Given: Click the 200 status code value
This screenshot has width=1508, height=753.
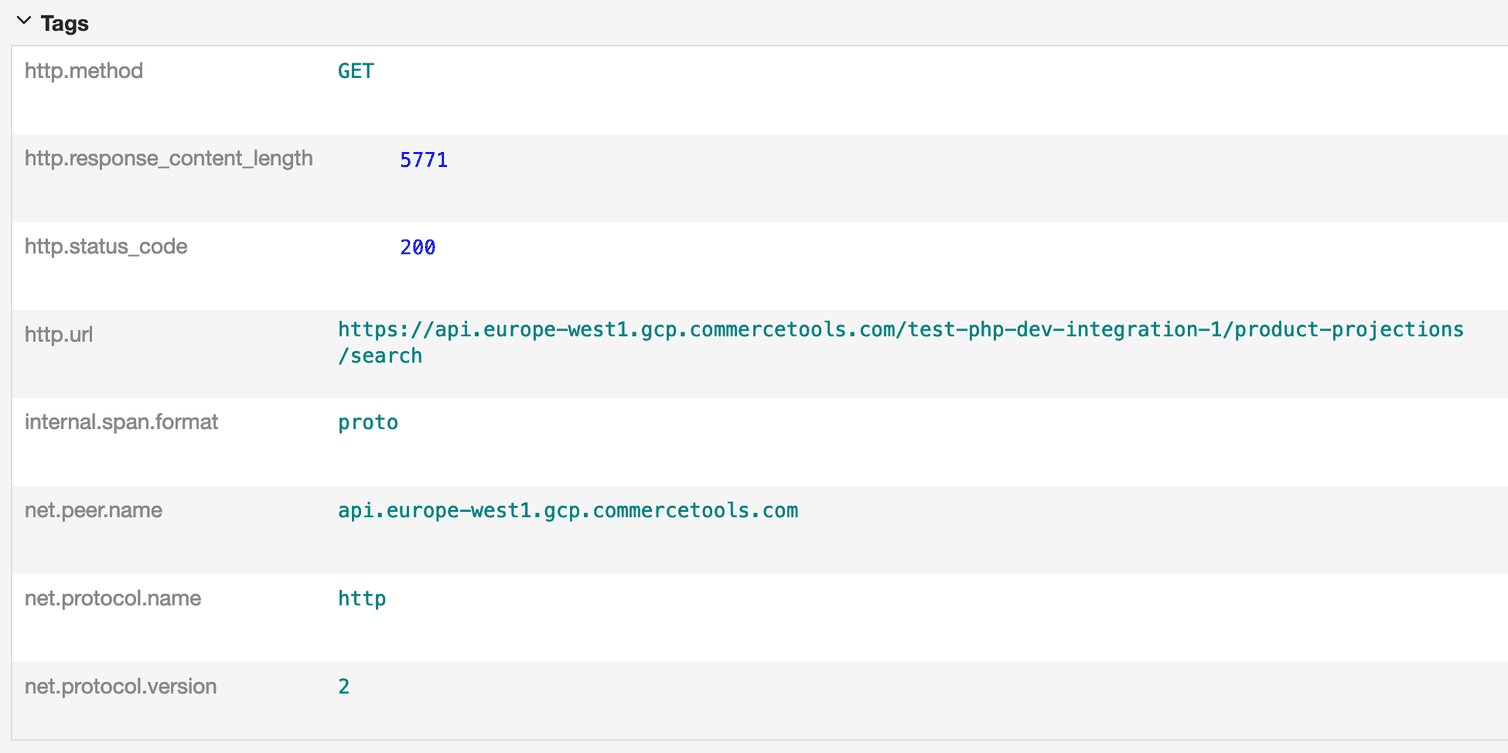Looking at the screenshot, I should [x=417, y=248].
